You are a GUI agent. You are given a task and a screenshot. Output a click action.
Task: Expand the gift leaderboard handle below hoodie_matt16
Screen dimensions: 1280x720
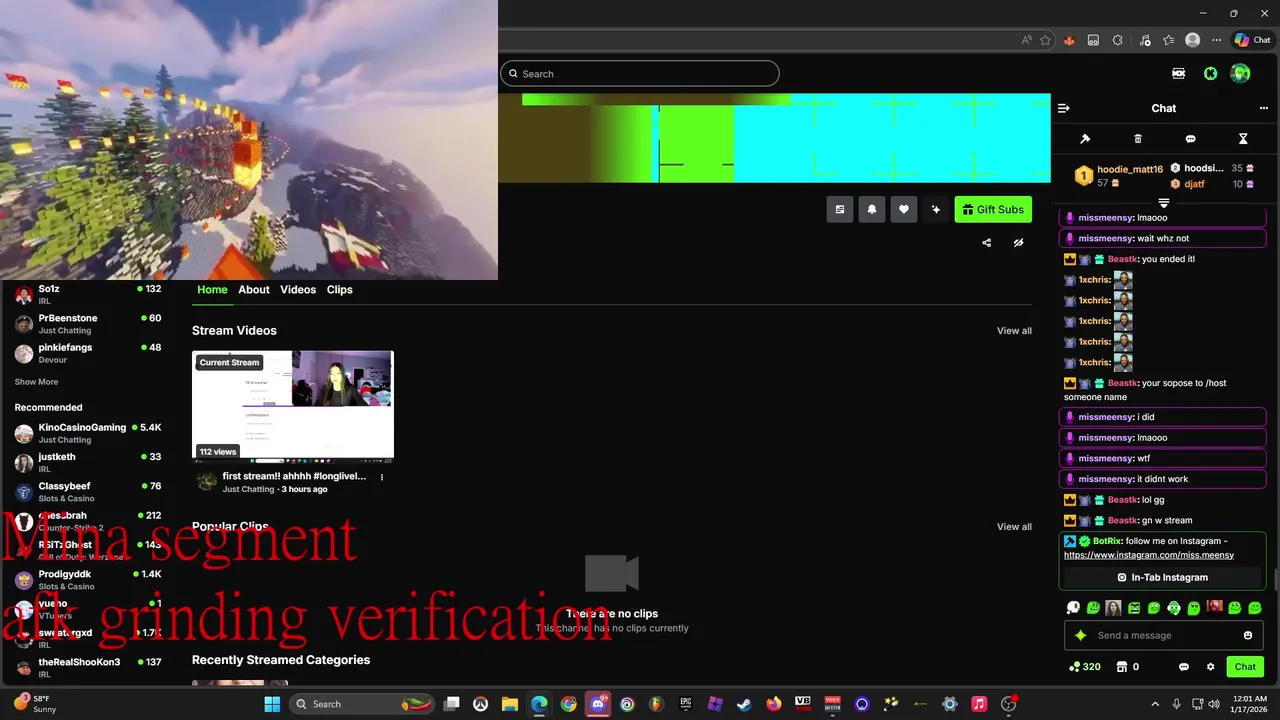1163,203
